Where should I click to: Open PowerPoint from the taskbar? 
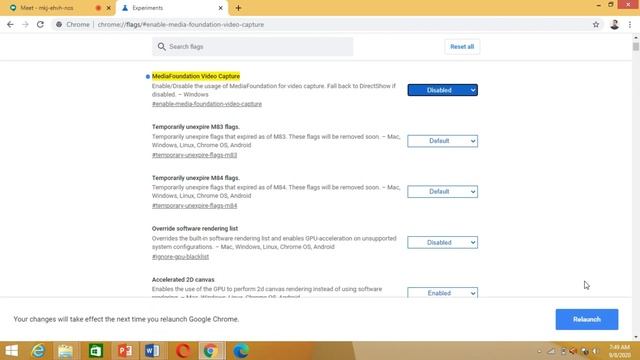(125, 351)
